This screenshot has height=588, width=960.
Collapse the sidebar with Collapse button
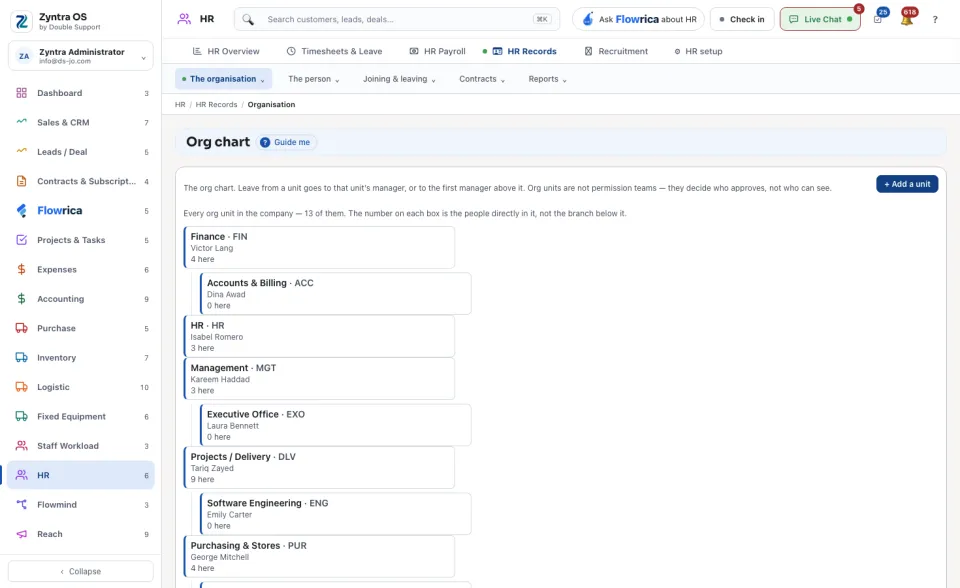(x=81, y=571)
